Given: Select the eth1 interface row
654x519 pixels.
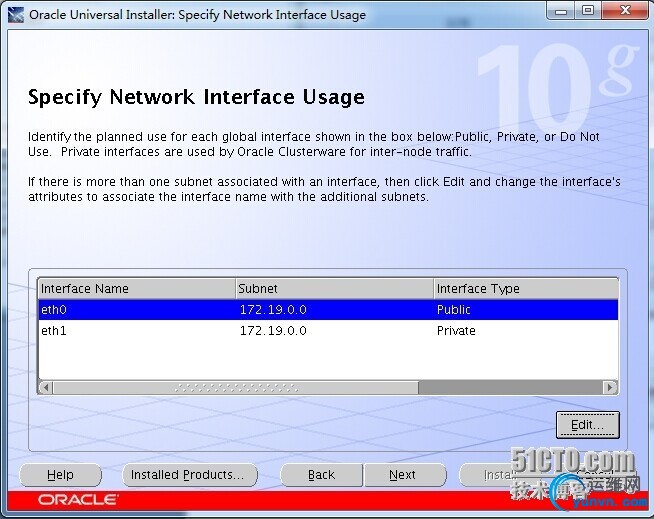Looking at the screenshot, I should 328,330.
